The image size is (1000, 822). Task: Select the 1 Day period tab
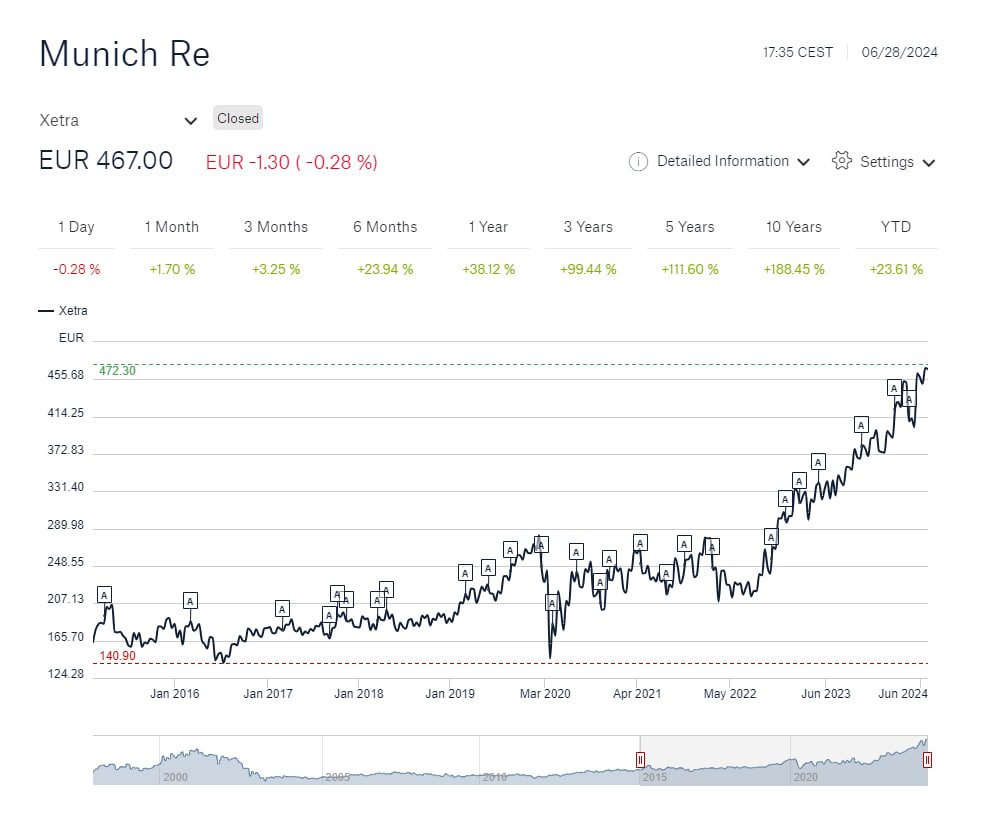77,227
